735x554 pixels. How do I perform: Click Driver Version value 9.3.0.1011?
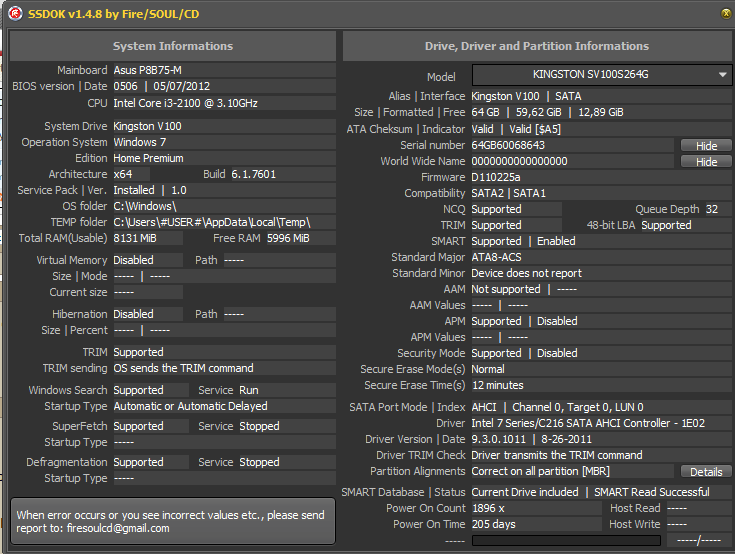point(499,439)
